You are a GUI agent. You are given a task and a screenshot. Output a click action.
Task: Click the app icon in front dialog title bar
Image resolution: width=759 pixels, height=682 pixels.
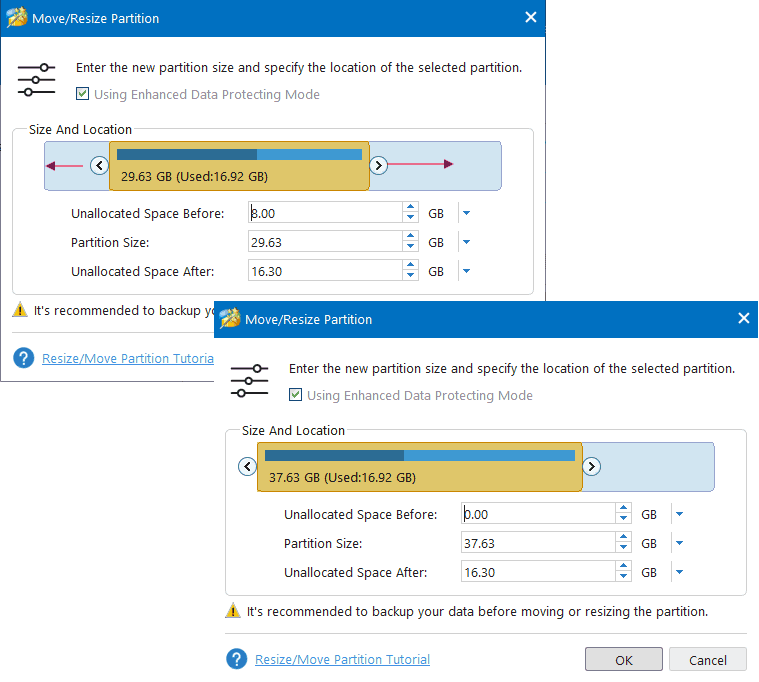[230, 318]
